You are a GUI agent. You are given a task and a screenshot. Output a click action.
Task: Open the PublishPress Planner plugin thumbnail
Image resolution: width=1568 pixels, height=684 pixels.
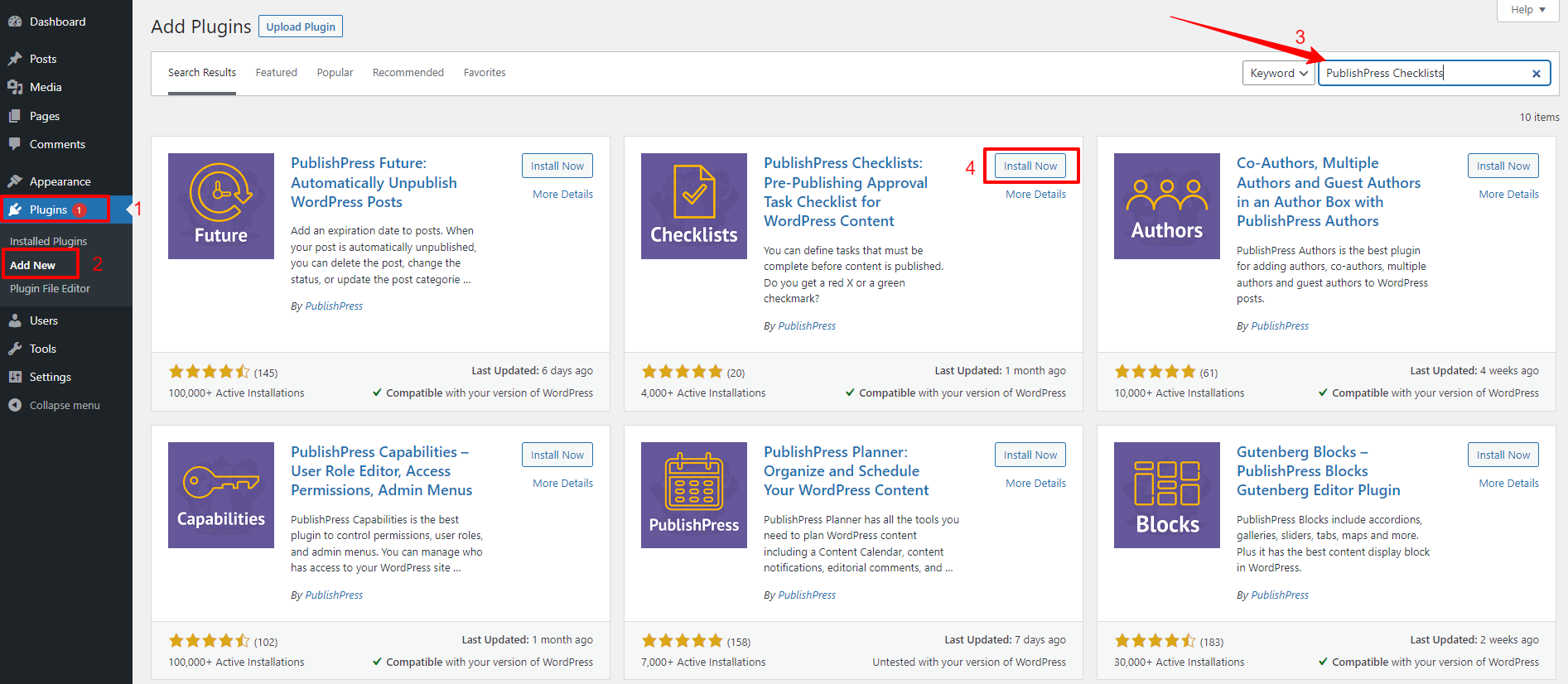pyautogui.click(x=694, y=495)
